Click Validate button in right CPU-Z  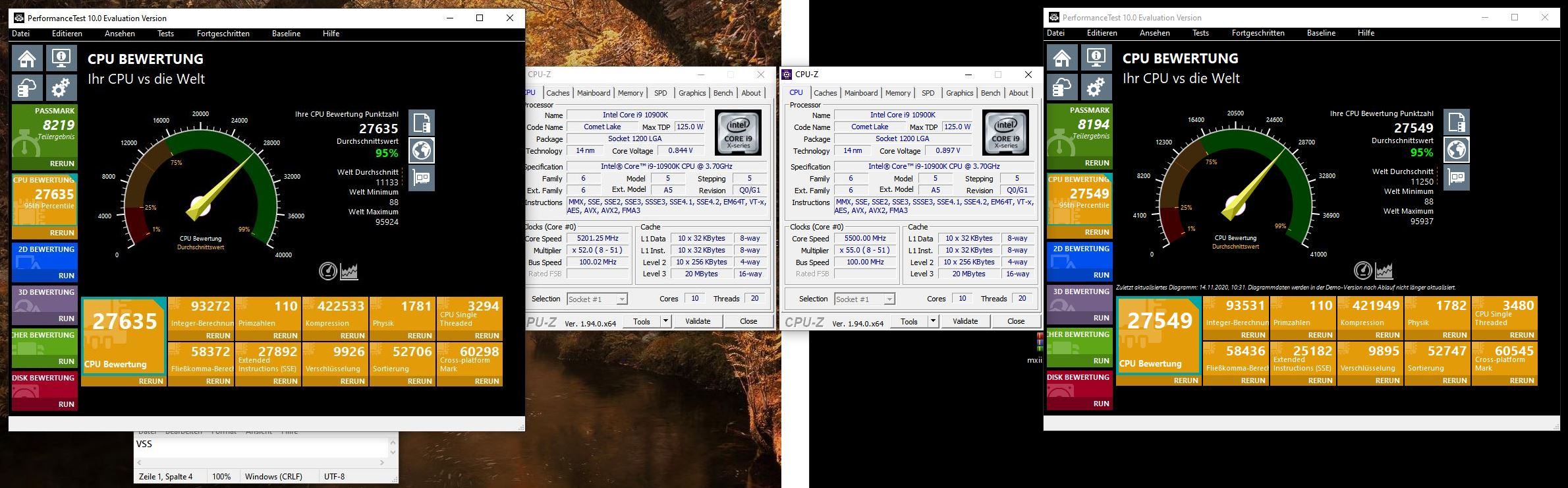tap(965, 321)
